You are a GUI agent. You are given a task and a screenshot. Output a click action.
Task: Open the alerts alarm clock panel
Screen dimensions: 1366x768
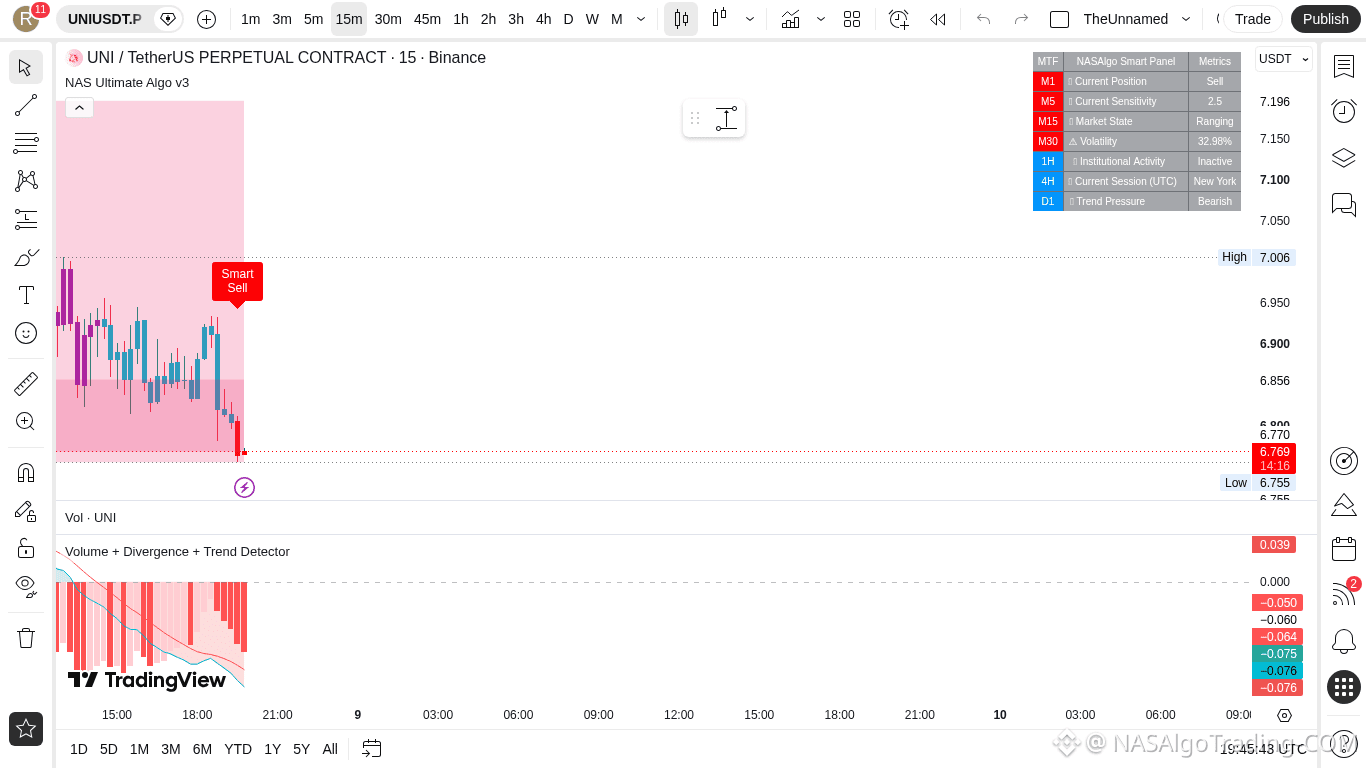(1344, 111)
